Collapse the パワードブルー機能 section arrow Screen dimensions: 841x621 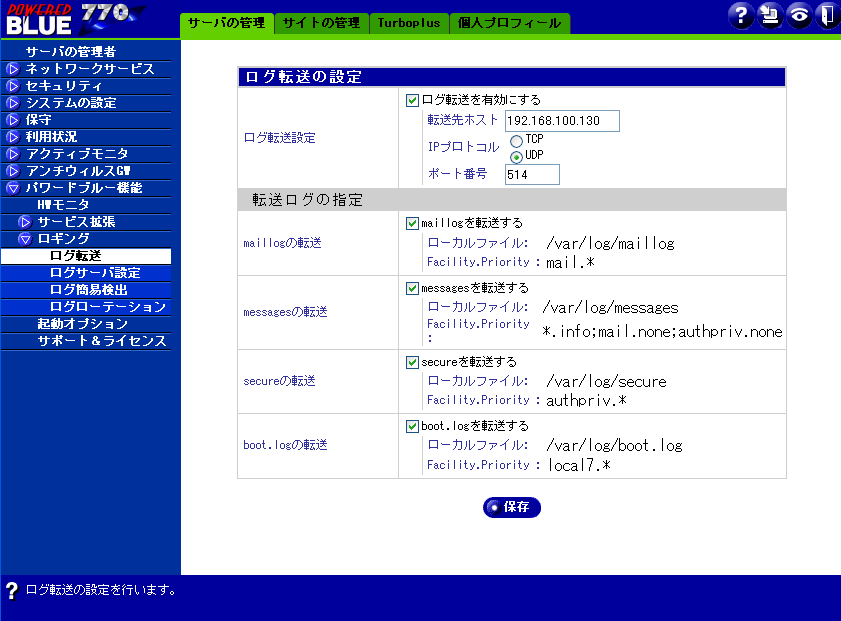[x=13, y=188]
